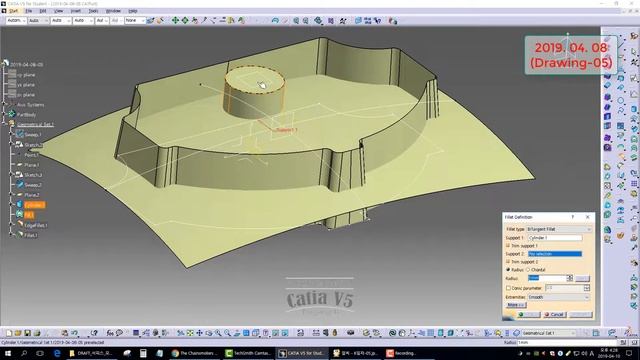
Task: Select Geometrical Set.1 in the tree
Action: pyautogui.click(x=35, y=124)
